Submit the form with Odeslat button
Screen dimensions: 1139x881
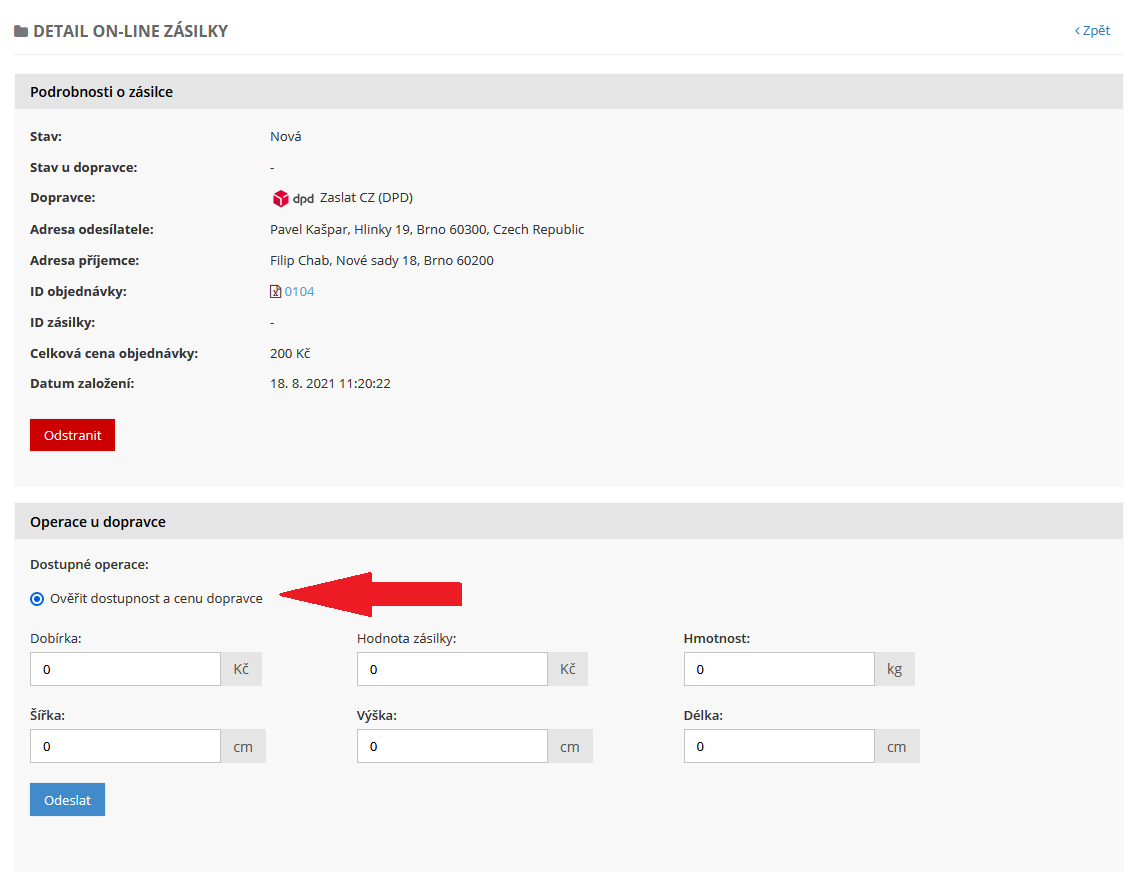pyautogui.click(x=67, y=800)
